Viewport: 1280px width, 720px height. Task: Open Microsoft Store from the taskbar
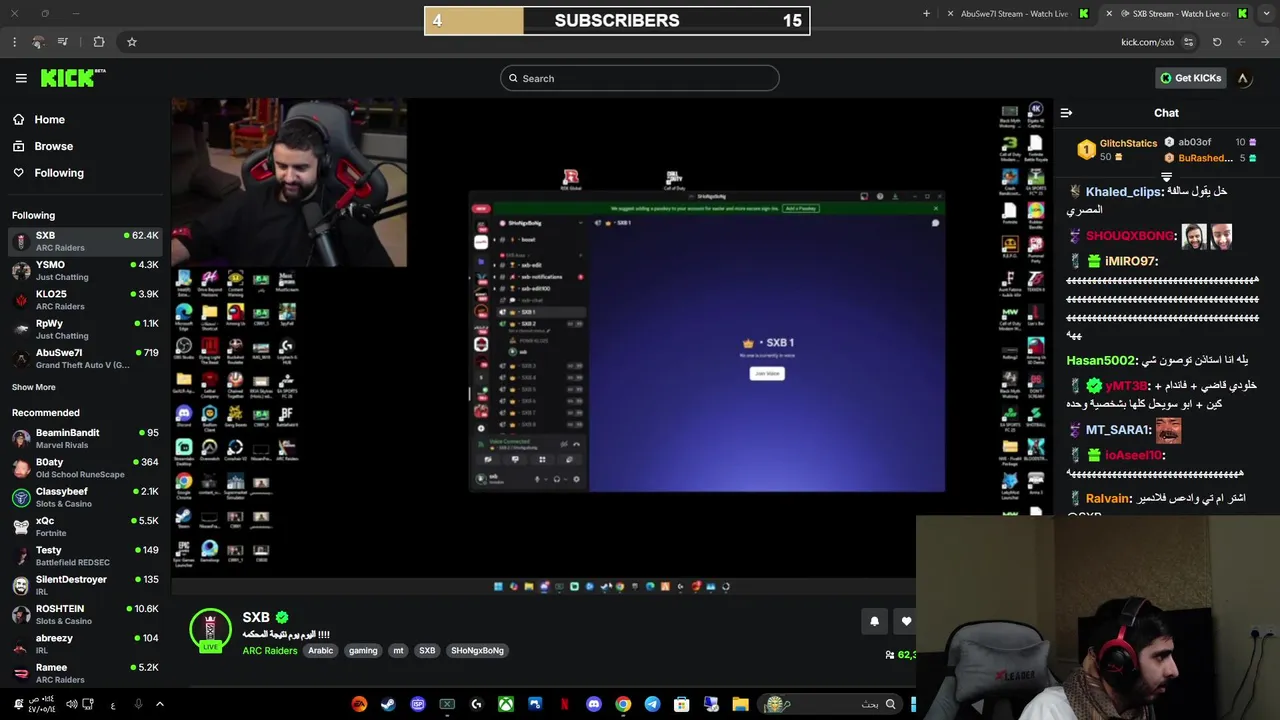[682, 704]
